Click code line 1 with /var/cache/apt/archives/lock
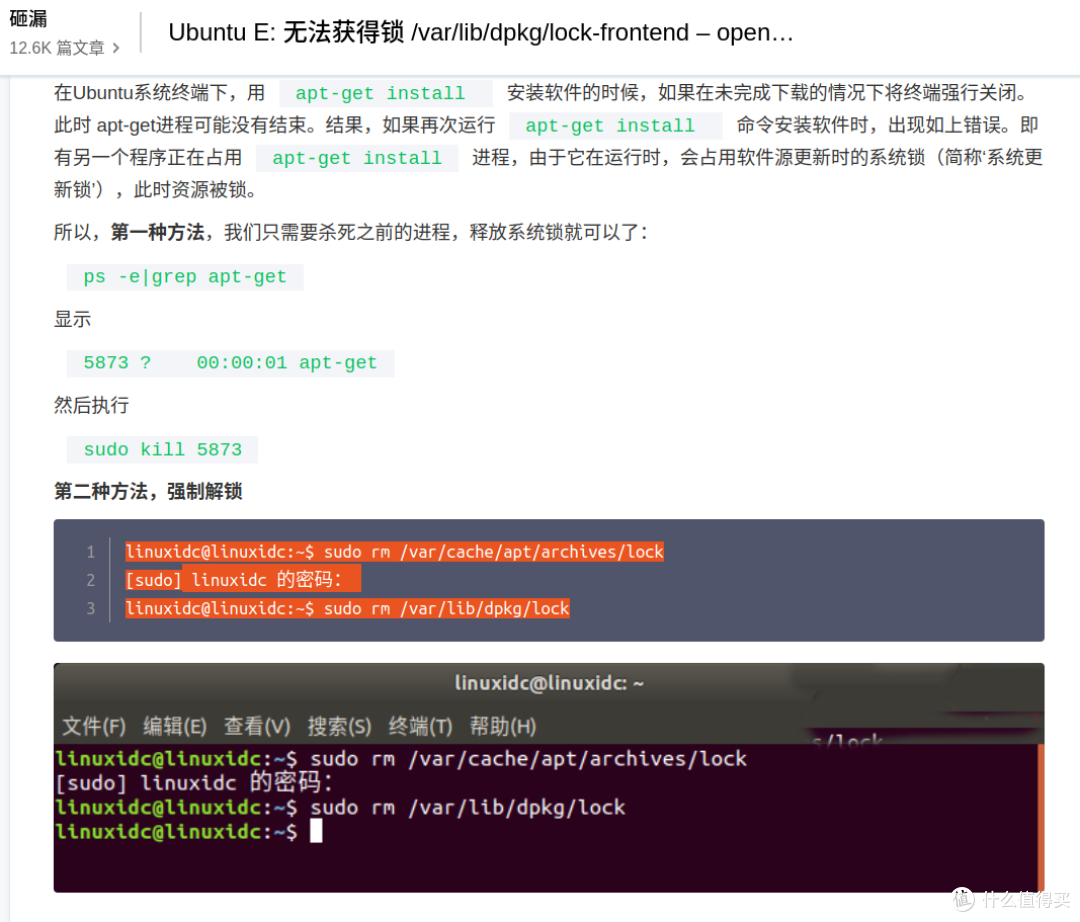Screen dimensions: 1080x922 coord(394,552)
